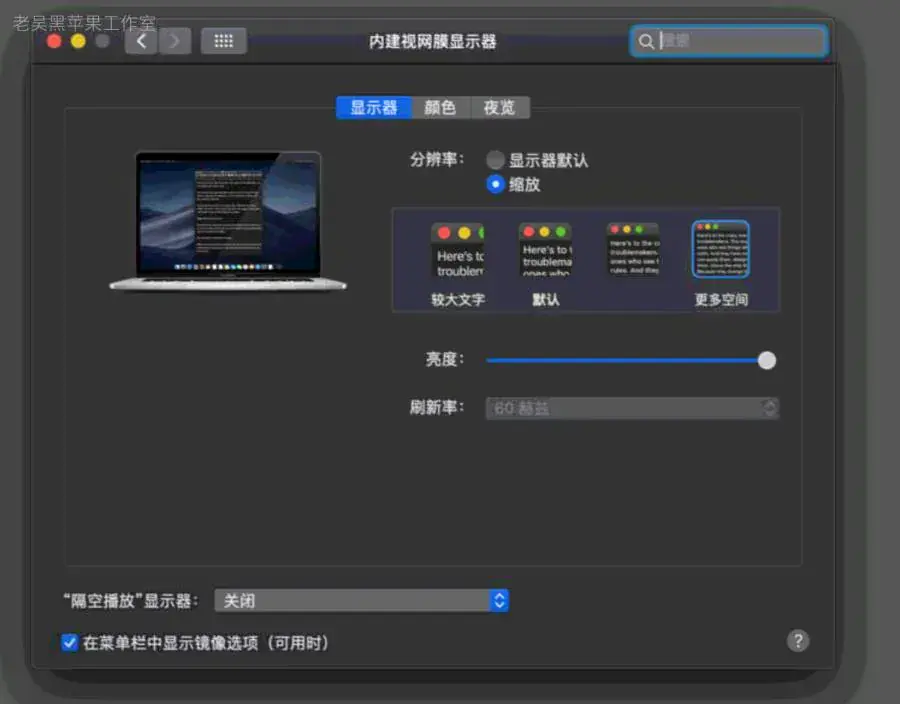Show all preferences with the grid icon
Image resolution: width=900 pixels, height=704 pixels.
[223, 41]
